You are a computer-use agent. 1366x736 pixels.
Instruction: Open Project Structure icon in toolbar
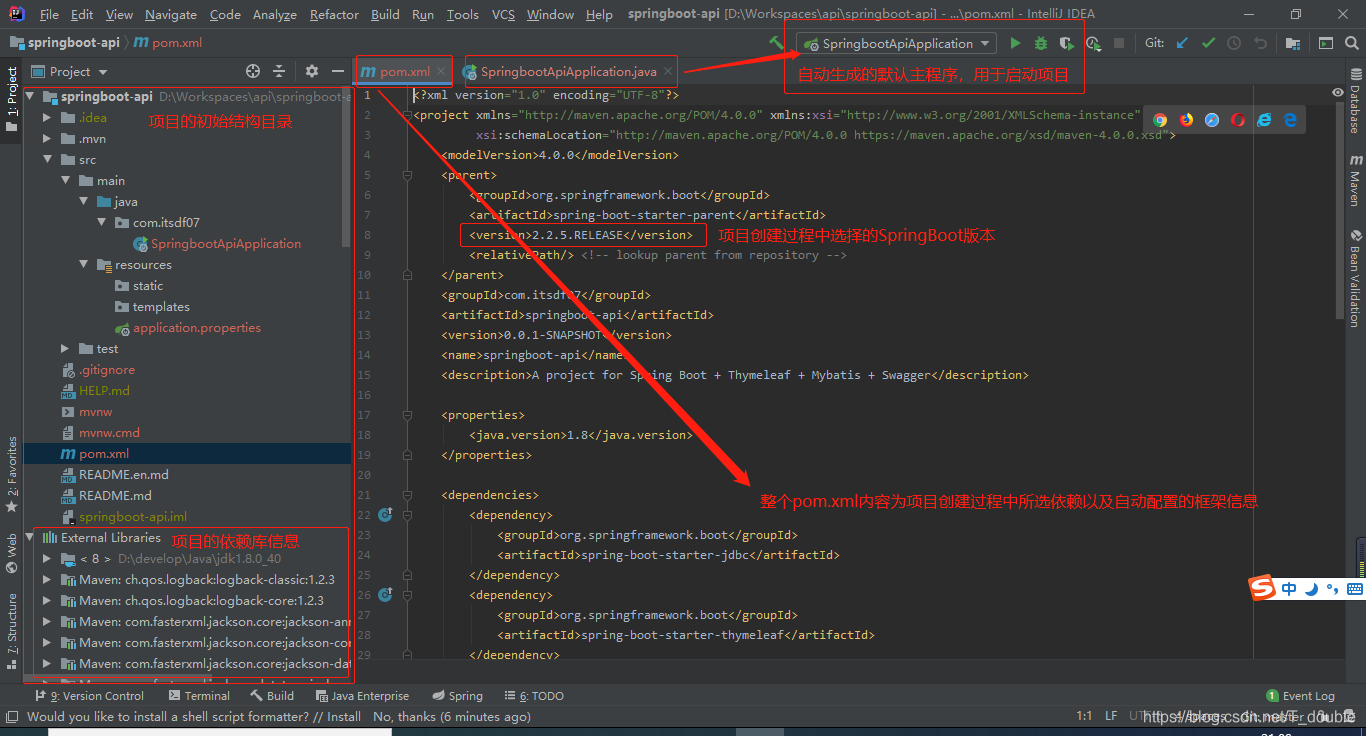tap(1293, 43)
